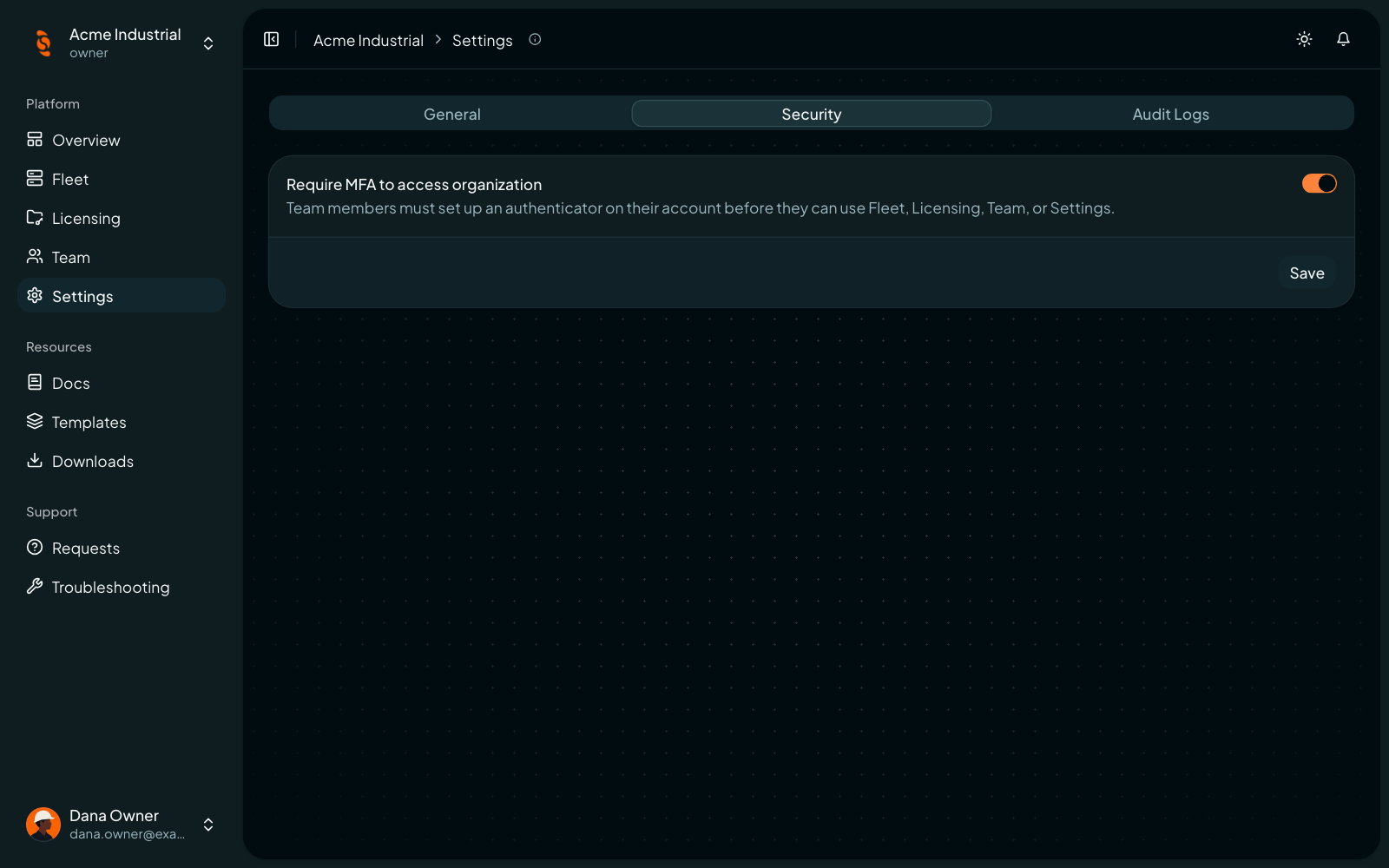The height and width of the screenshot is (868, 1389).
Task: Click the Templates layers icon
Action: tap(35, 421)
